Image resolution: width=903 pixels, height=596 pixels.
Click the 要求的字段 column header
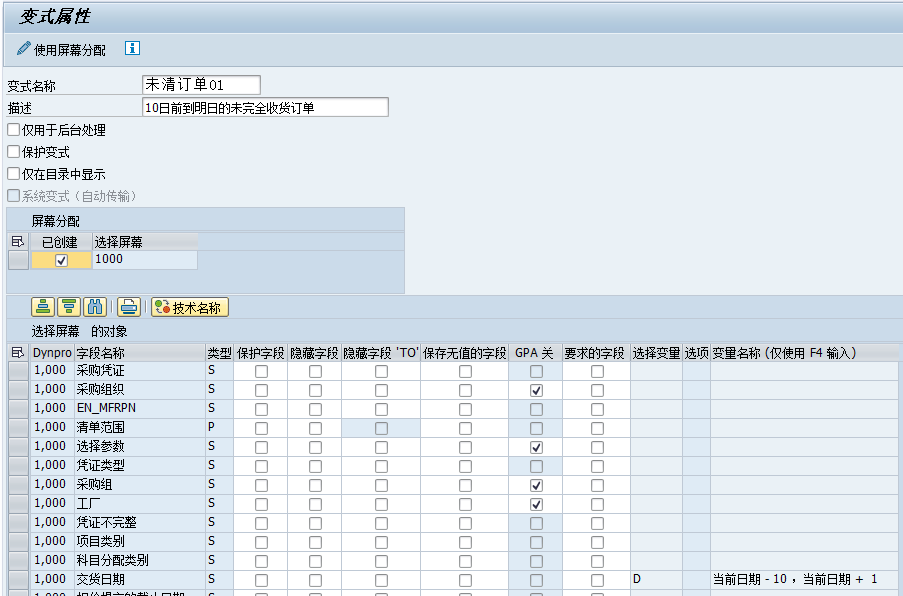(595, 352)
